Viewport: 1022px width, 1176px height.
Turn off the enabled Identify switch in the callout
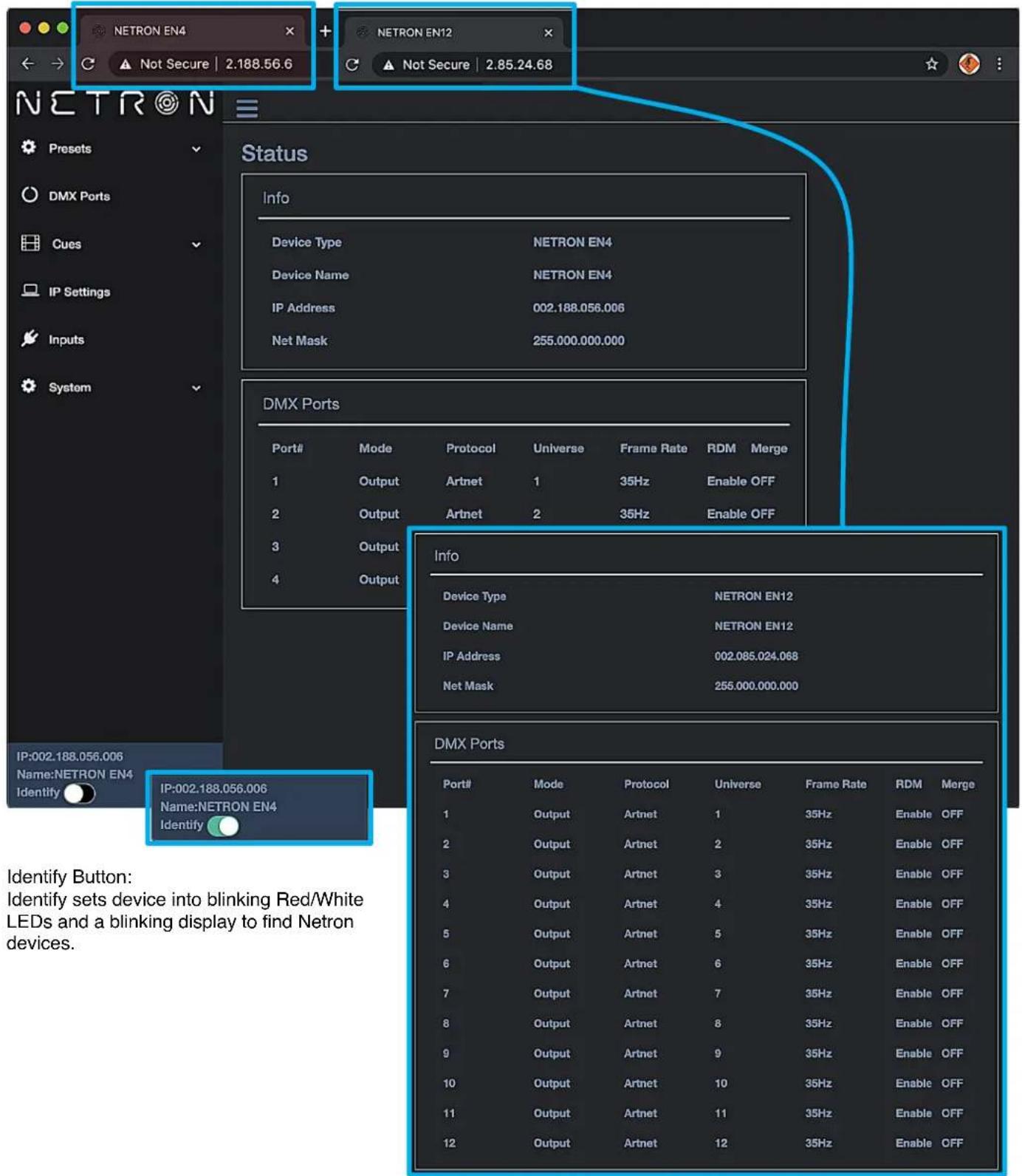pyautogui.click(x=223, y=826)
